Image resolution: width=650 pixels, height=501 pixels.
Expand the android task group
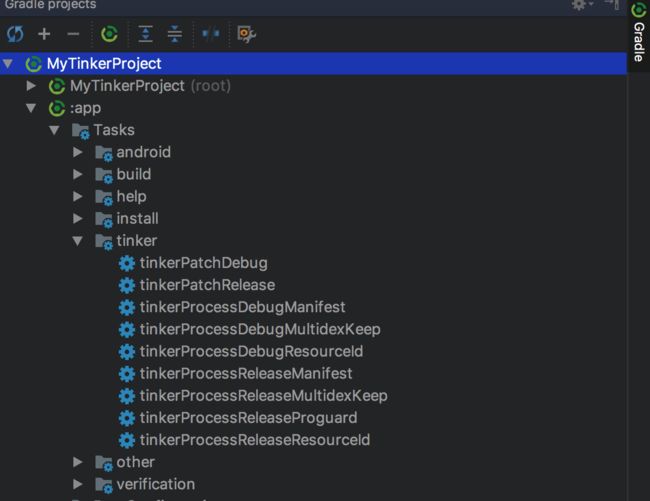(78, 152)
